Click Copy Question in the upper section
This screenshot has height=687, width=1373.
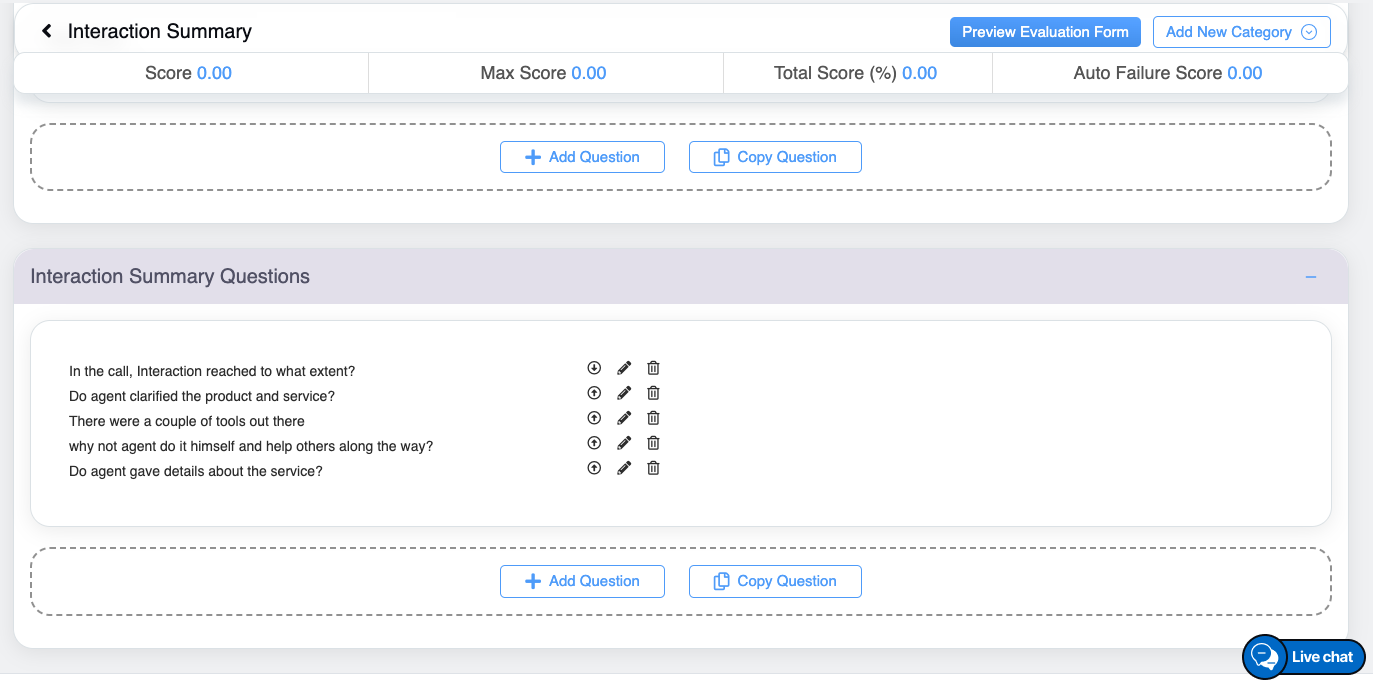775,157
